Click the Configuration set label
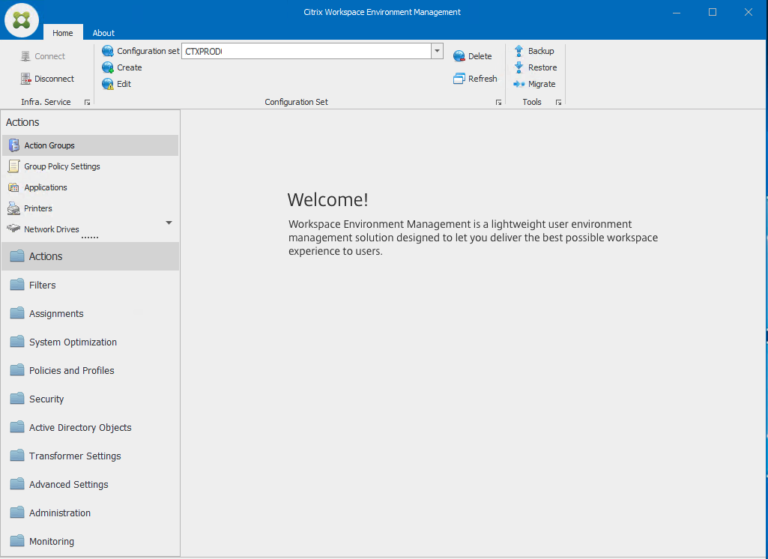This screenshot has width=768, height=559. click(148, 50)
